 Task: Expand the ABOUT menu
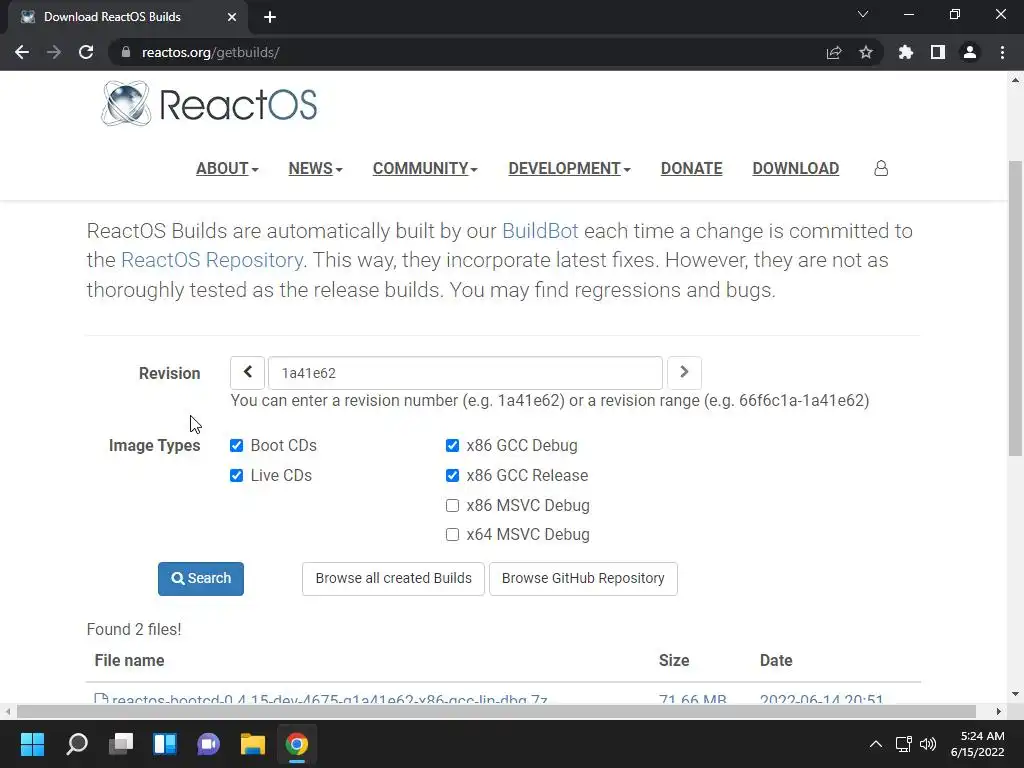227,168
